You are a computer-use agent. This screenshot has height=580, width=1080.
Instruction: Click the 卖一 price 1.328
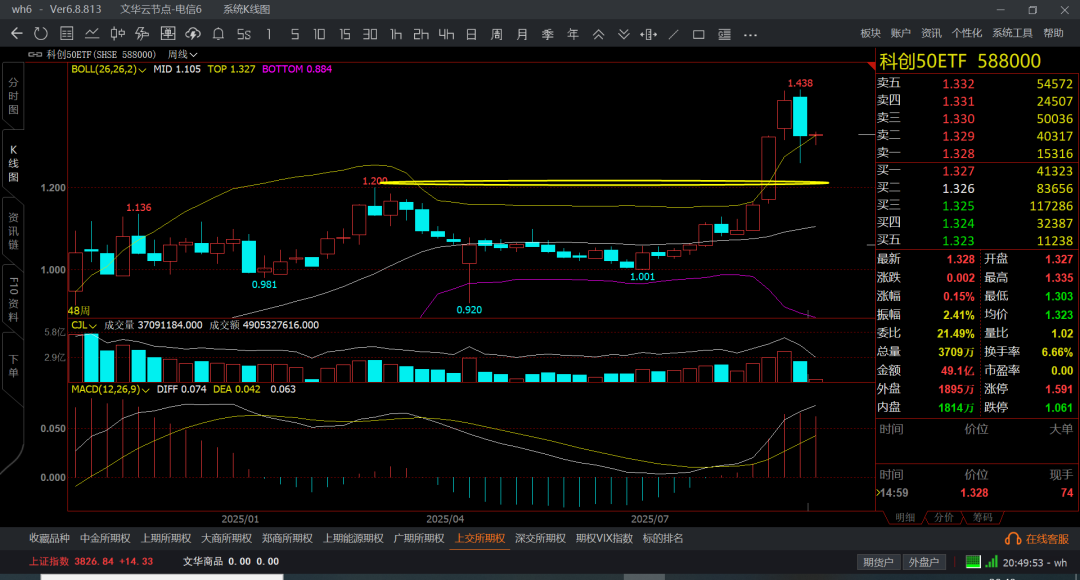(x=958, y=154)
